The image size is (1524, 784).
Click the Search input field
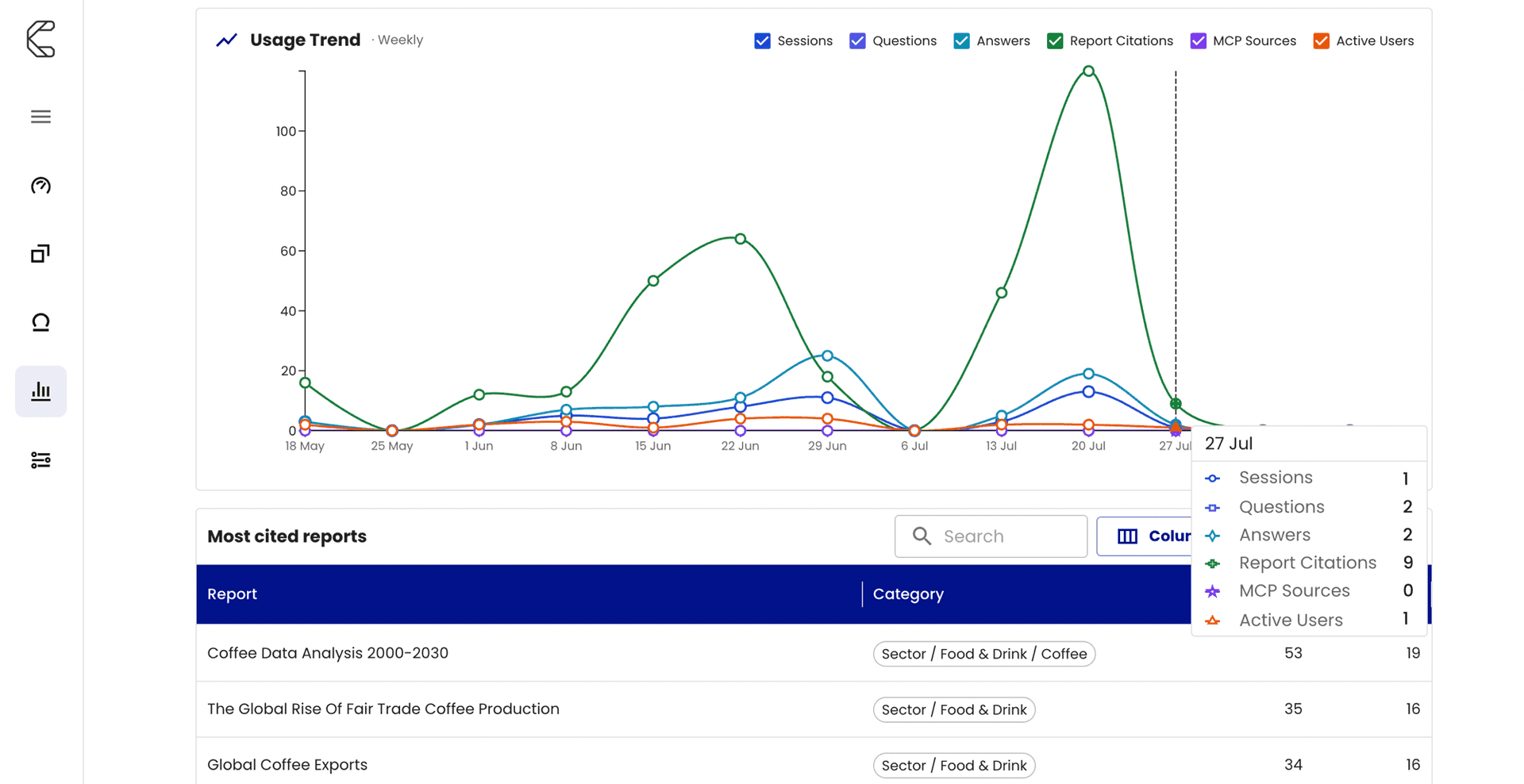point(991,536)
